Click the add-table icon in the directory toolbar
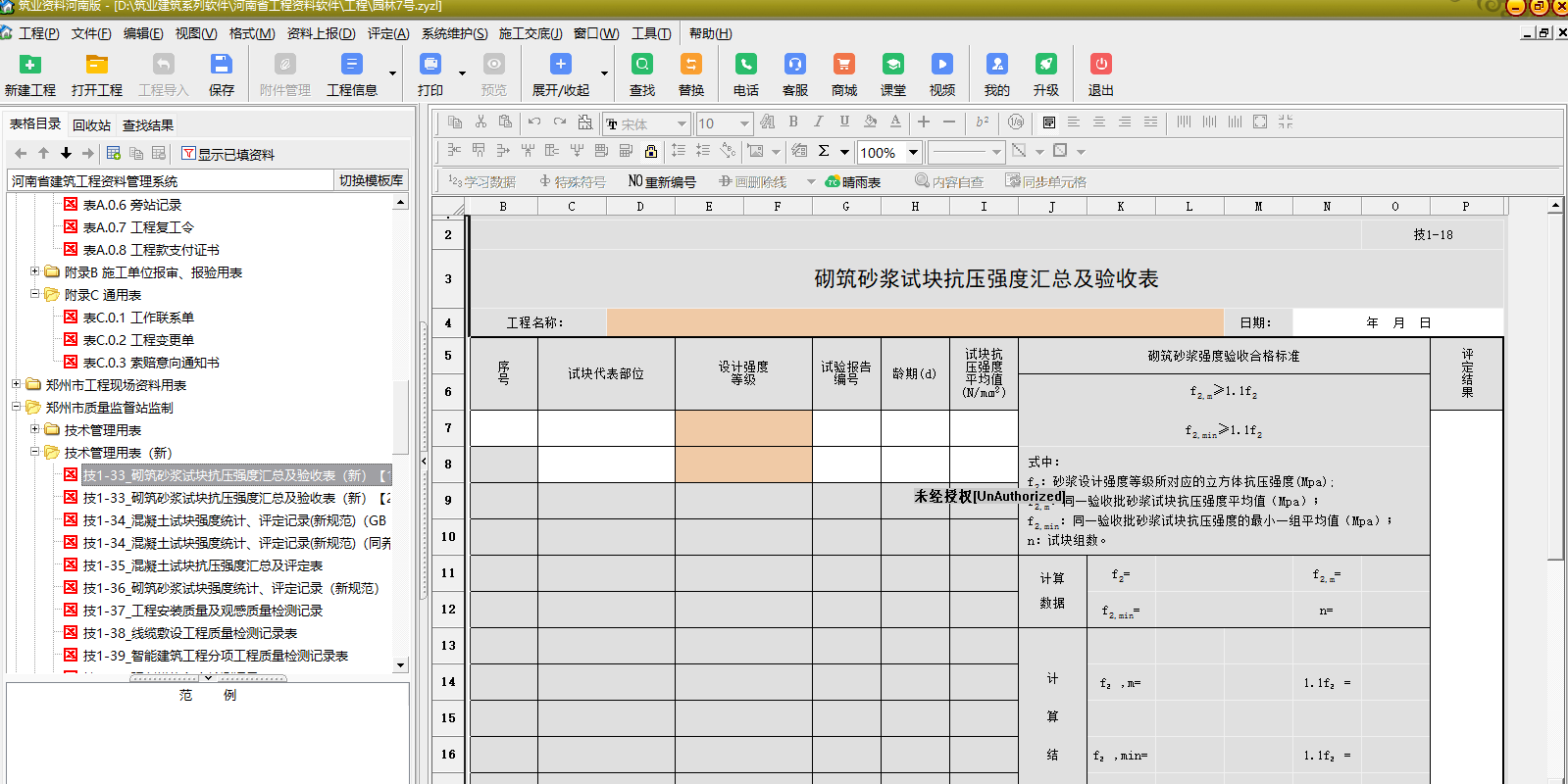Image resolution: width=1568 pixels, height=784 pixels. (114, 153)
